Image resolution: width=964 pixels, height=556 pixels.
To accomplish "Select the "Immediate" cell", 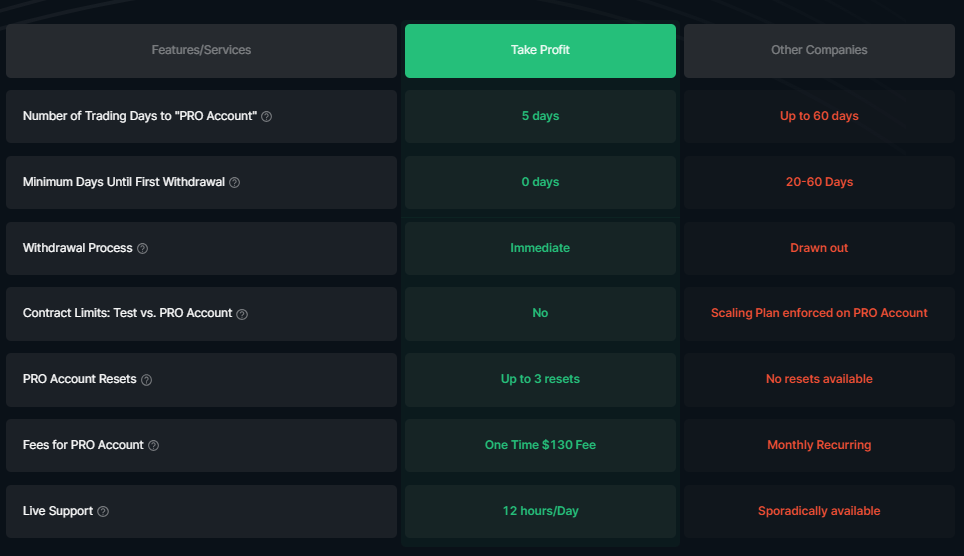I will [x=540, y=248].
